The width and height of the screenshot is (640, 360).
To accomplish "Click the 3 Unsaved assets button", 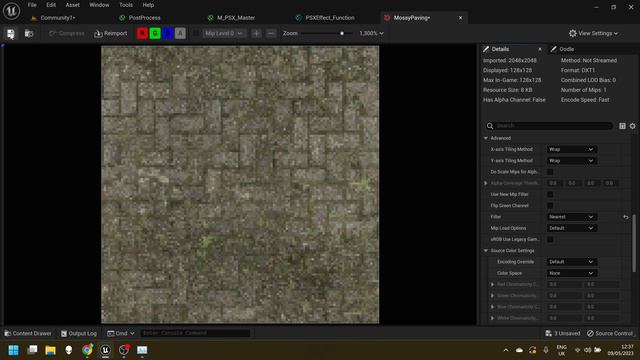I will [562, 333].
